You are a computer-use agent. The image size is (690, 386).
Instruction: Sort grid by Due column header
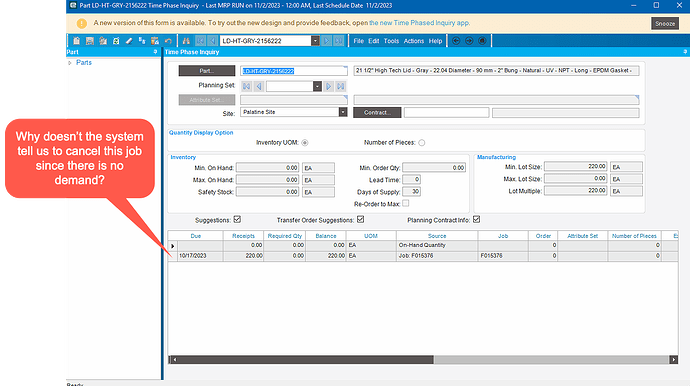pyautogui.click(x=195, y=236)
